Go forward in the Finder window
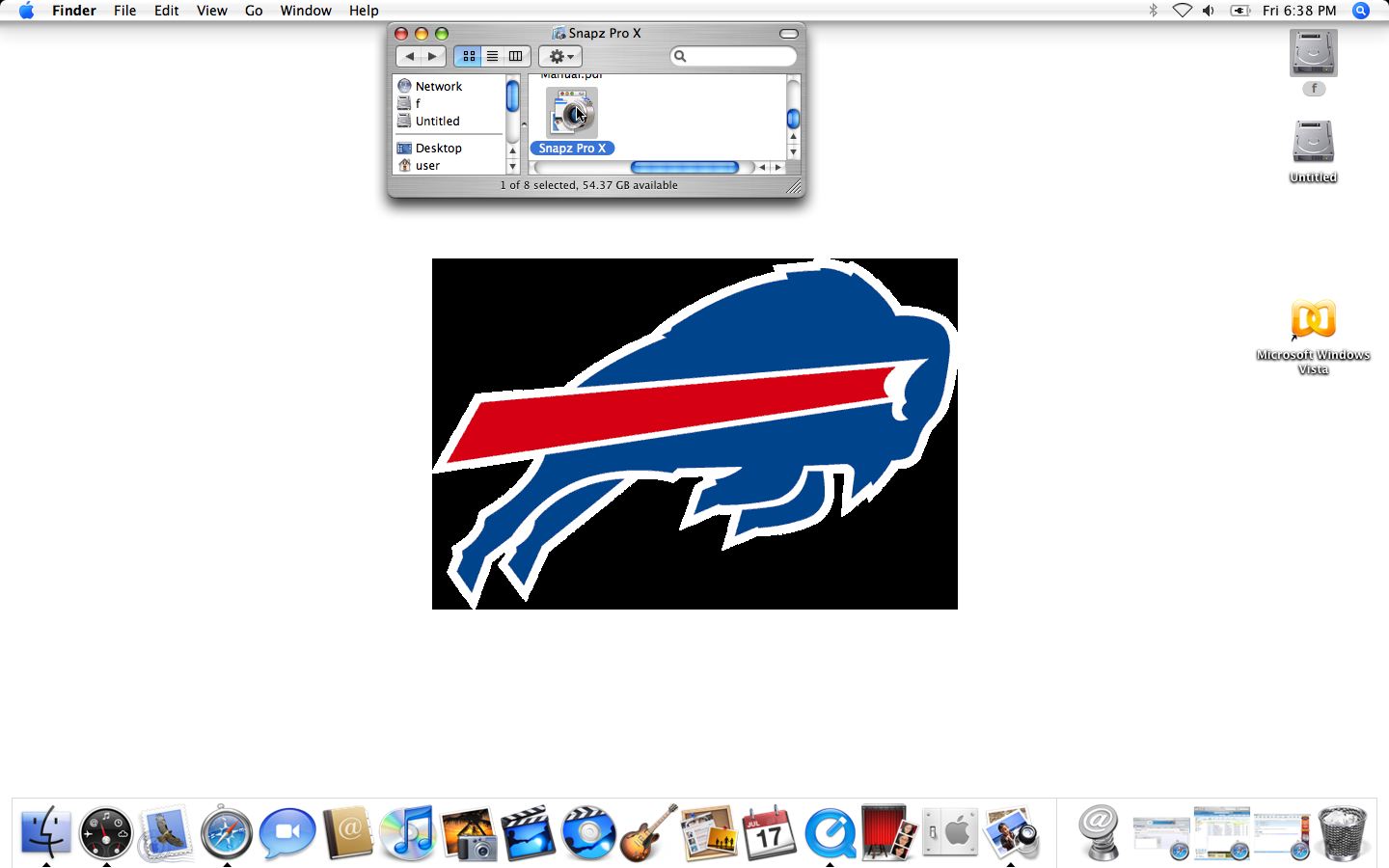The width and height of the screenshot is (1389, 868). pyautogui.click(x=433, y=56)
